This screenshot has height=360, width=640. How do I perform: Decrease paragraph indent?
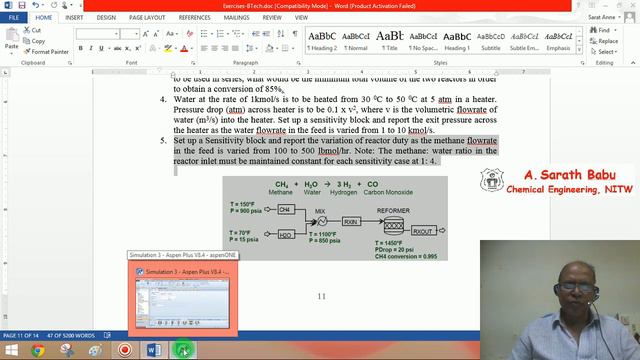[256, 34]
